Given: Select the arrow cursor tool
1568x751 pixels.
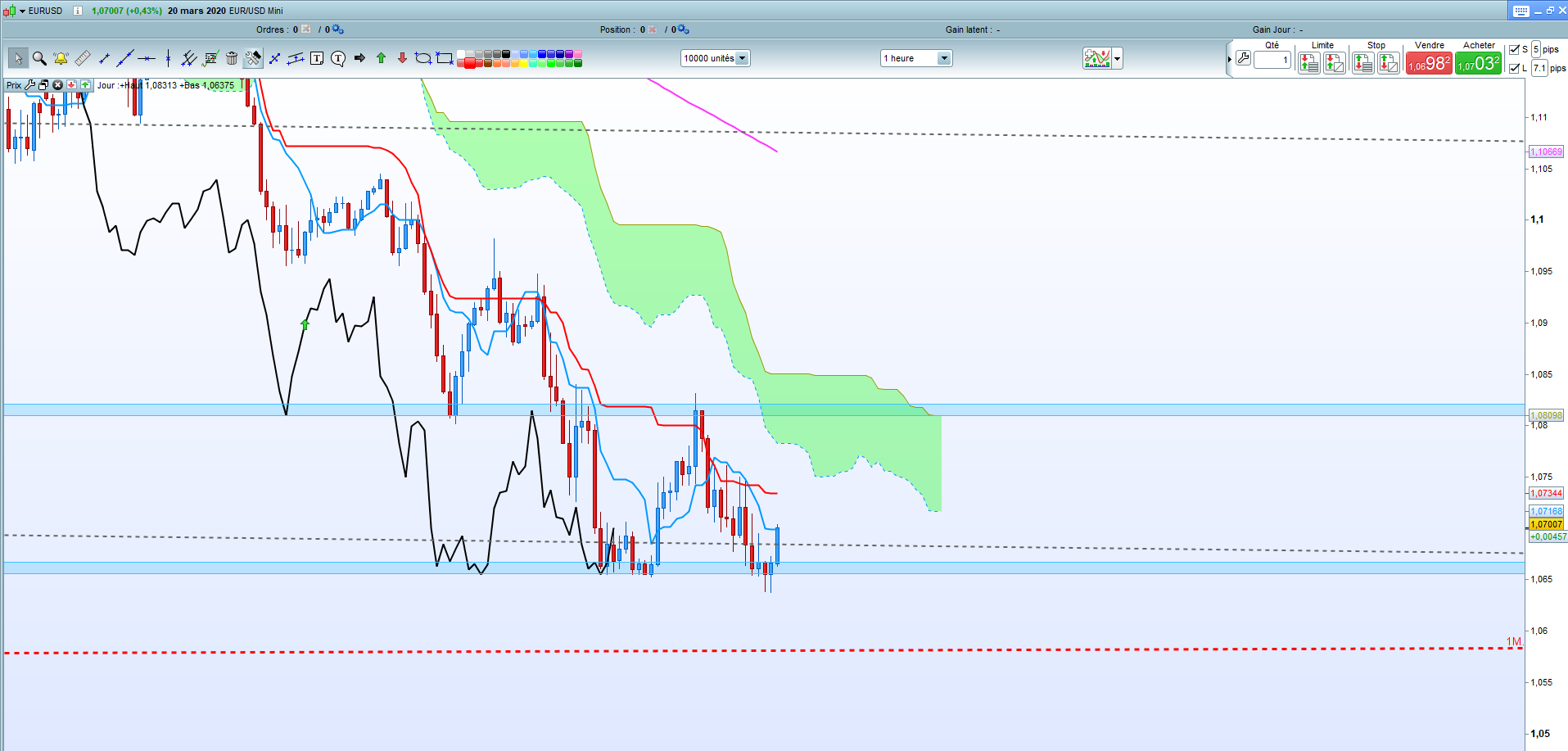Looking at the screenshot, I should coord(18,58).
